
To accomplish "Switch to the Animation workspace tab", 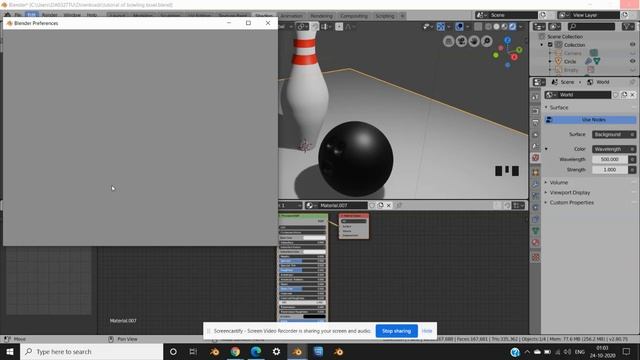I will (291, 16).
